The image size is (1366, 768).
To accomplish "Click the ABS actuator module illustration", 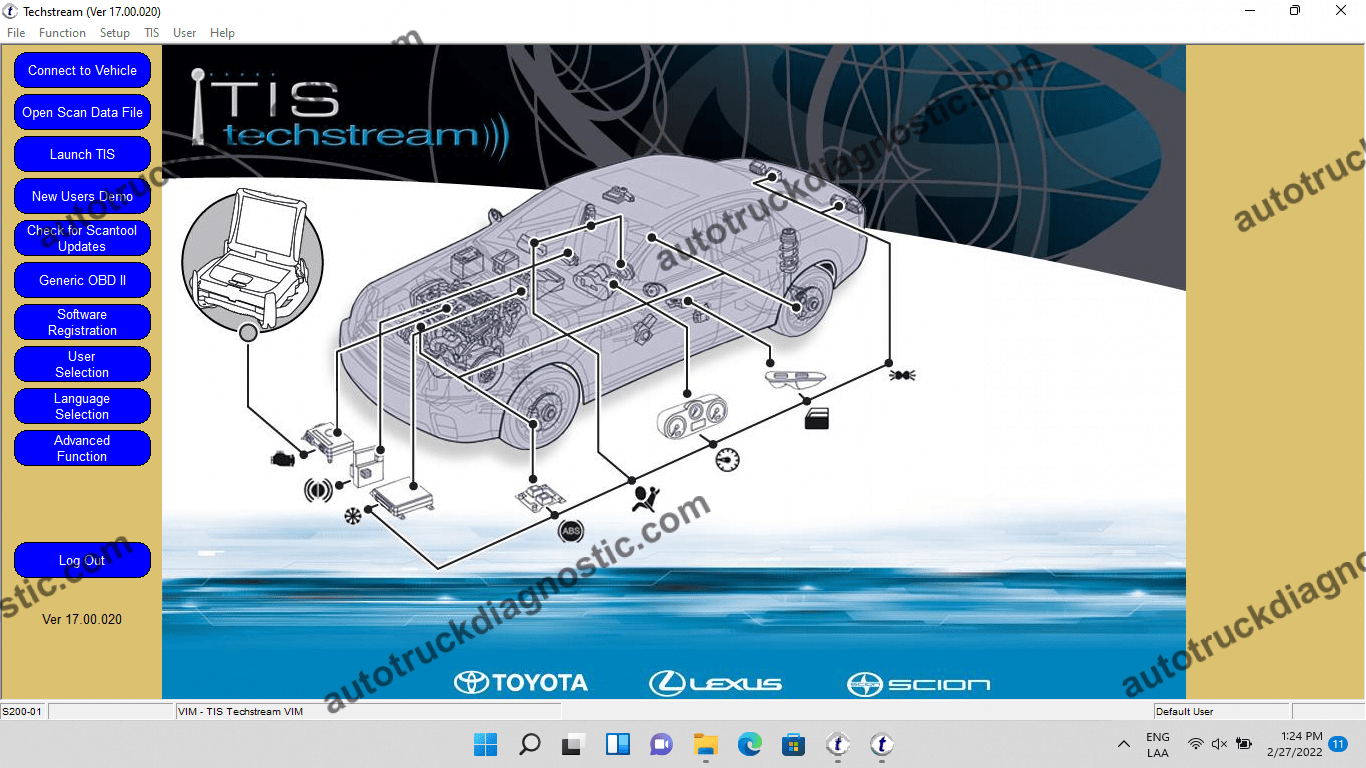I will coord(541,497).
